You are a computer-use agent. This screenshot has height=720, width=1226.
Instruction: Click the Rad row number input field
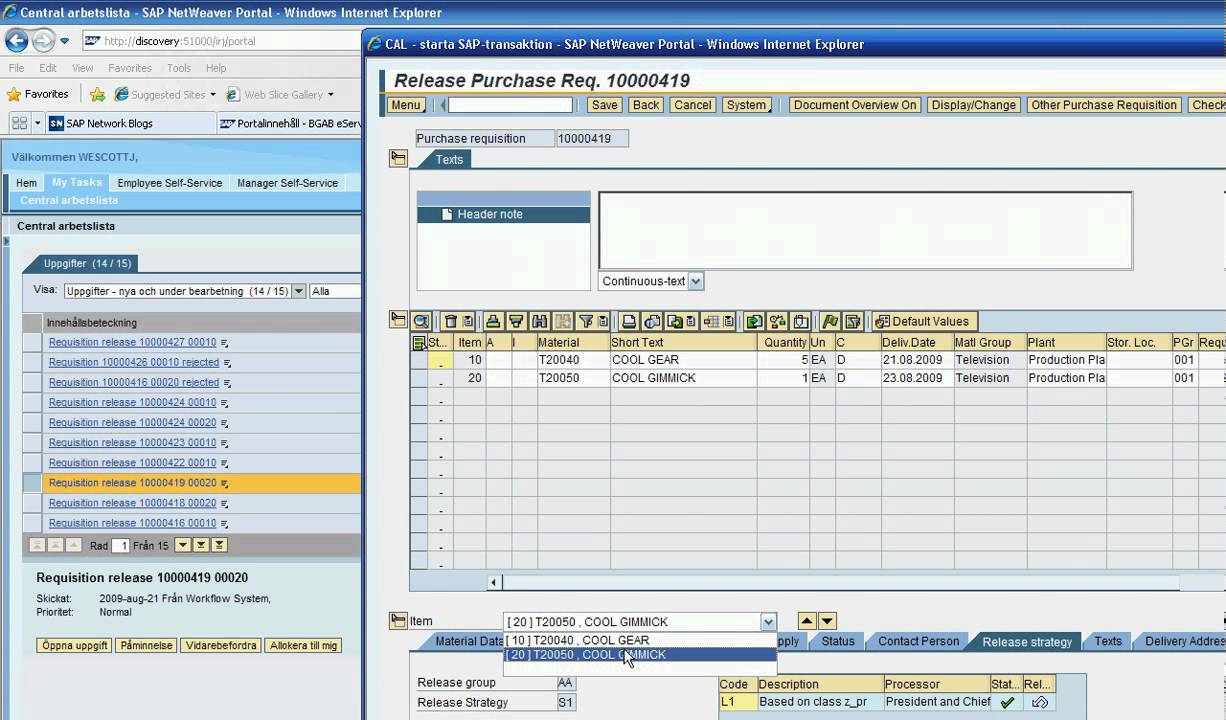pyautogui.click(x=120, y=546)
